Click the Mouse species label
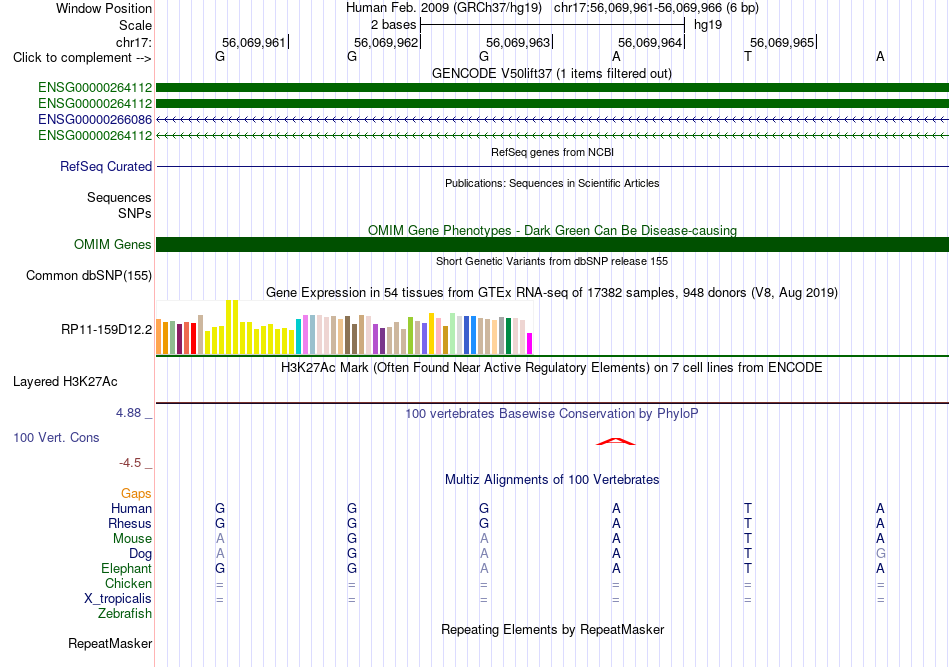The width and height of the screenshot is (950, 667). tap(132, 539)
